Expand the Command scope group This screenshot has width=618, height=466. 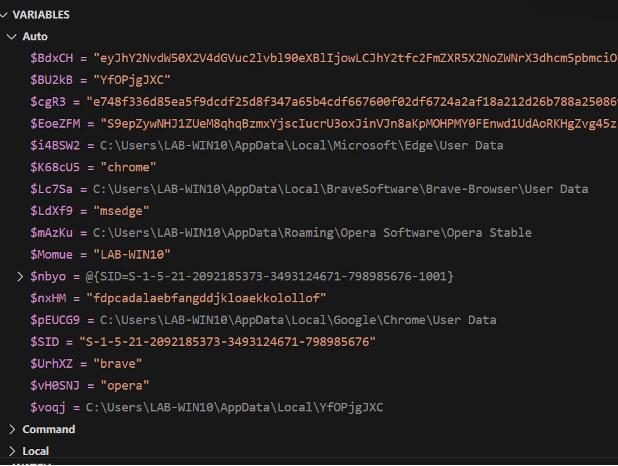click(12, 429)
